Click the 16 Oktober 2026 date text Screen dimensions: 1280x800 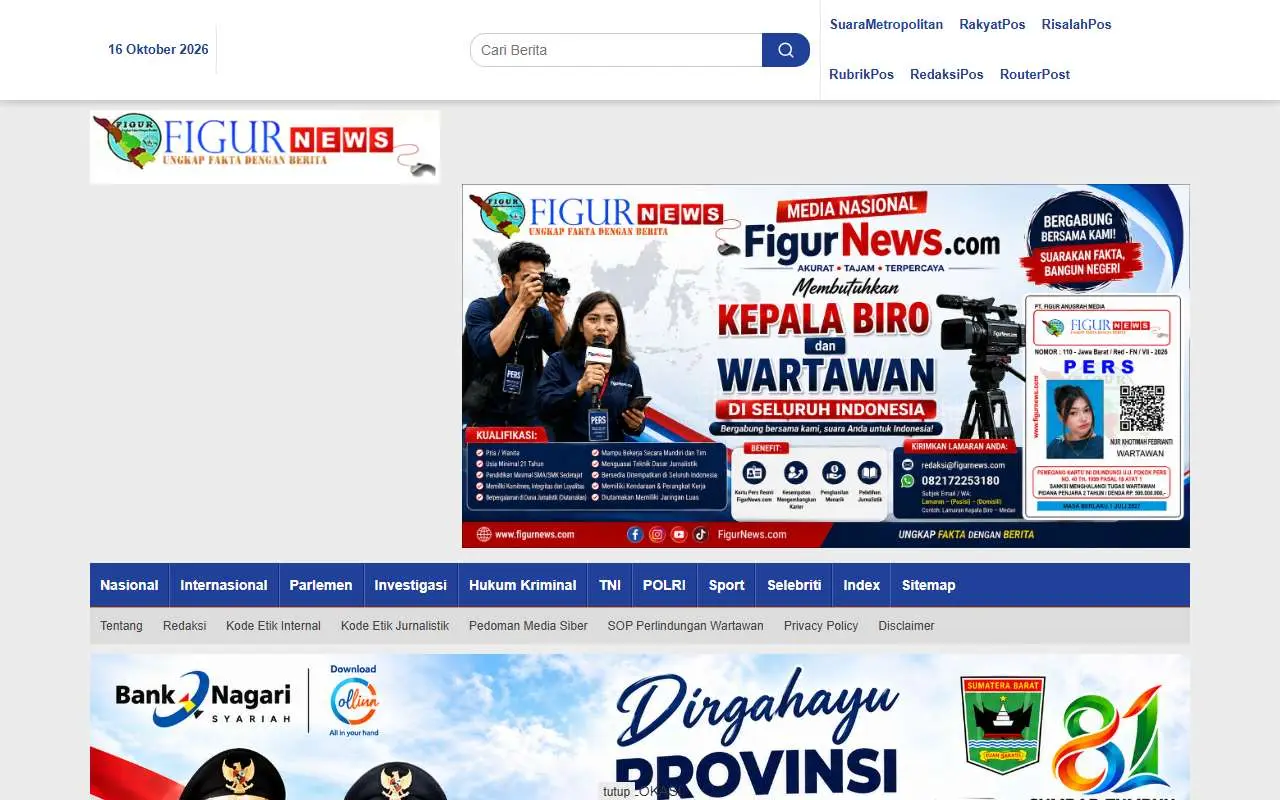click(158, 50)
